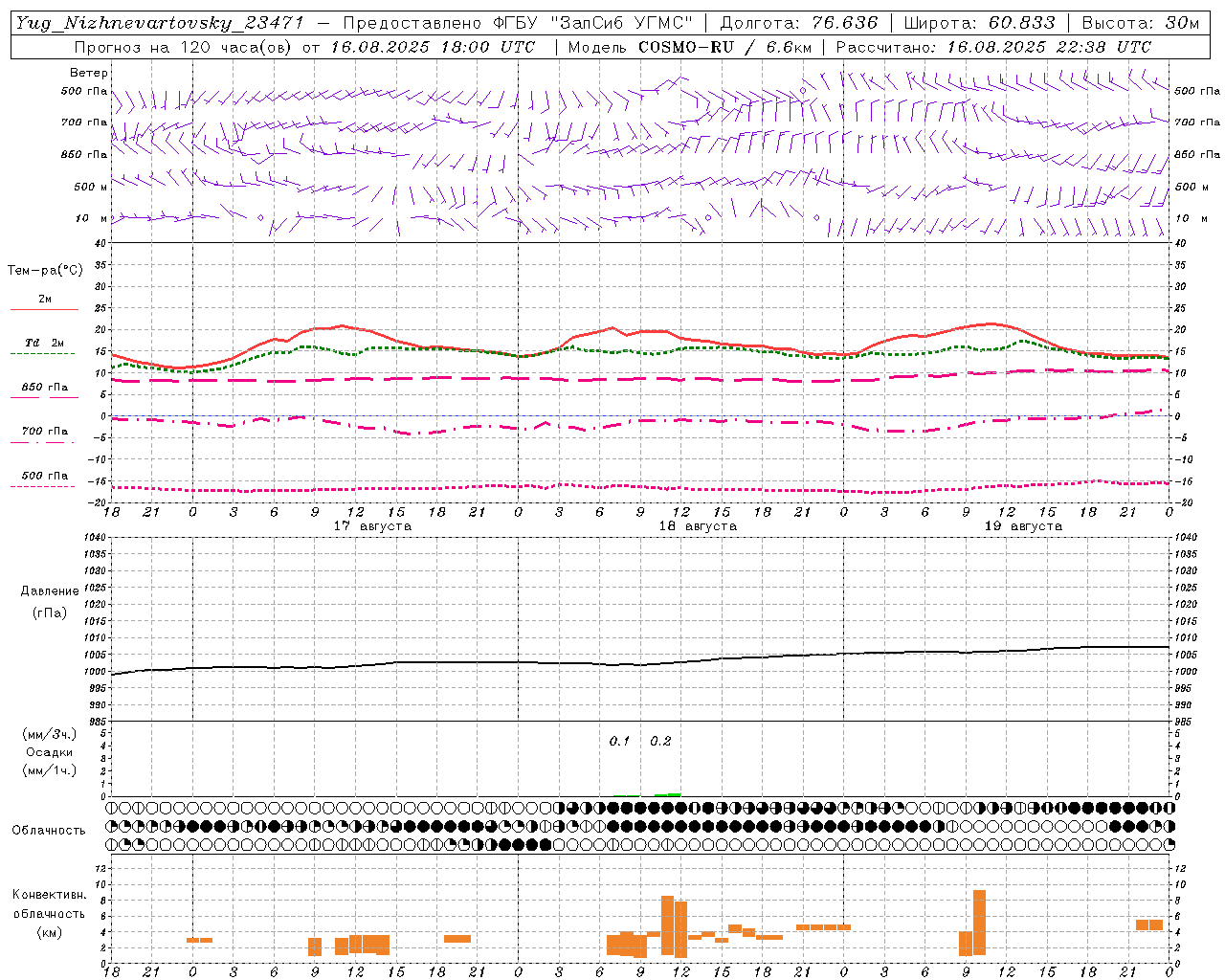Click the 19 августа date label

point(1023,526)
